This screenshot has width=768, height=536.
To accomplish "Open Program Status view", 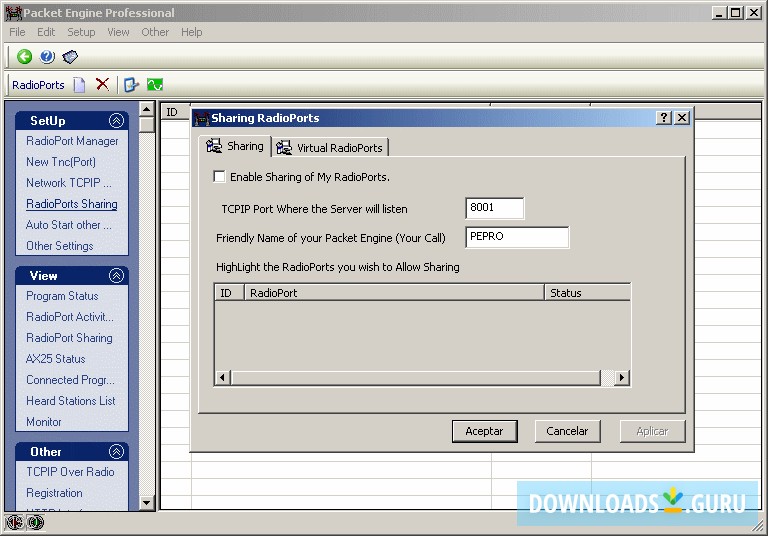I will pos(62,296).
